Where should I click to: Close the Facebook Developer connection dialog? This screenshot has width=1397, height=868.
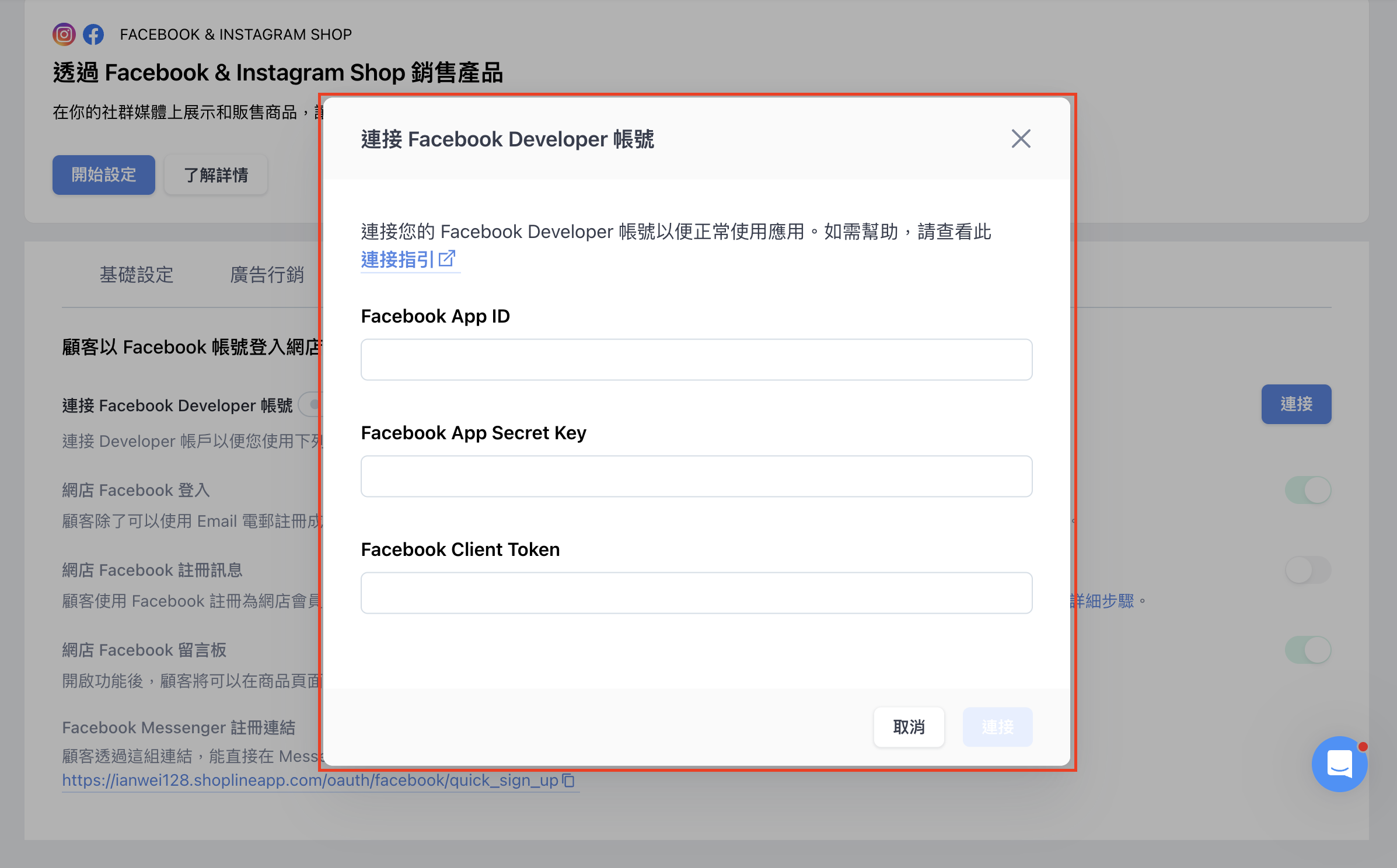1021,139
